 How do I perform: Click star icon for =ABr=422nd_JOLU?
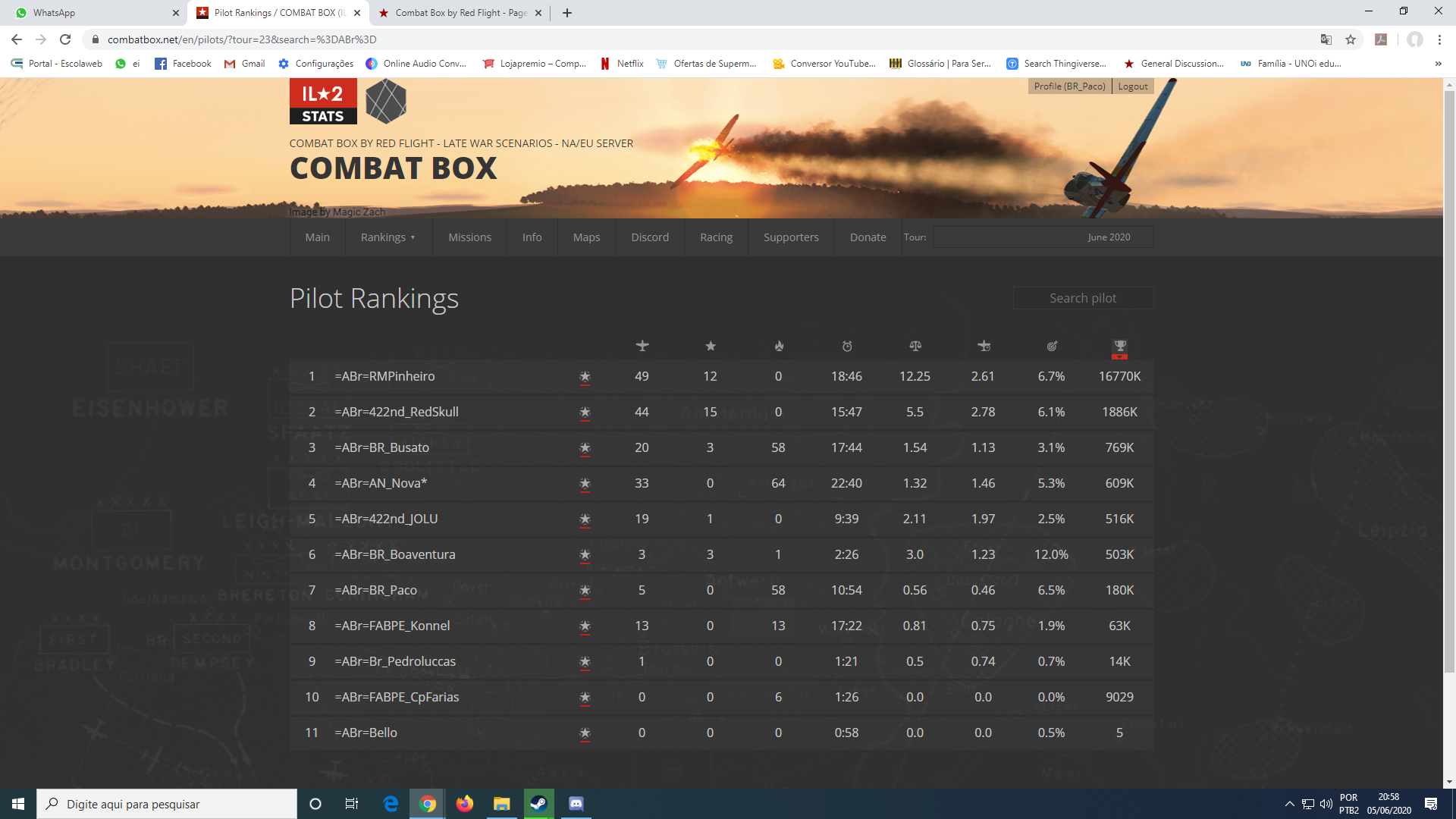coord(585,519)
